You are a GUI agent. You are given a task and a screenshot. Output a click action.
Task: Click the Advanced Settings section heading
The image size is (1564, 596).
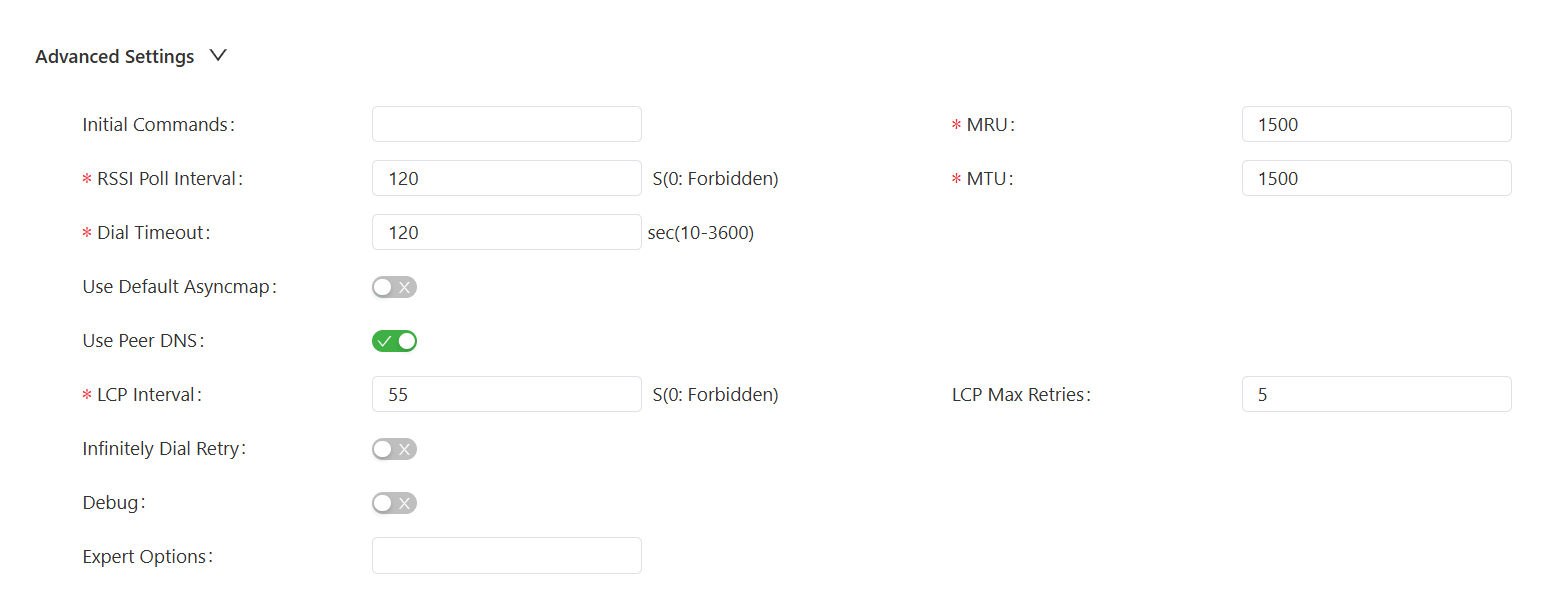point(114,57)
